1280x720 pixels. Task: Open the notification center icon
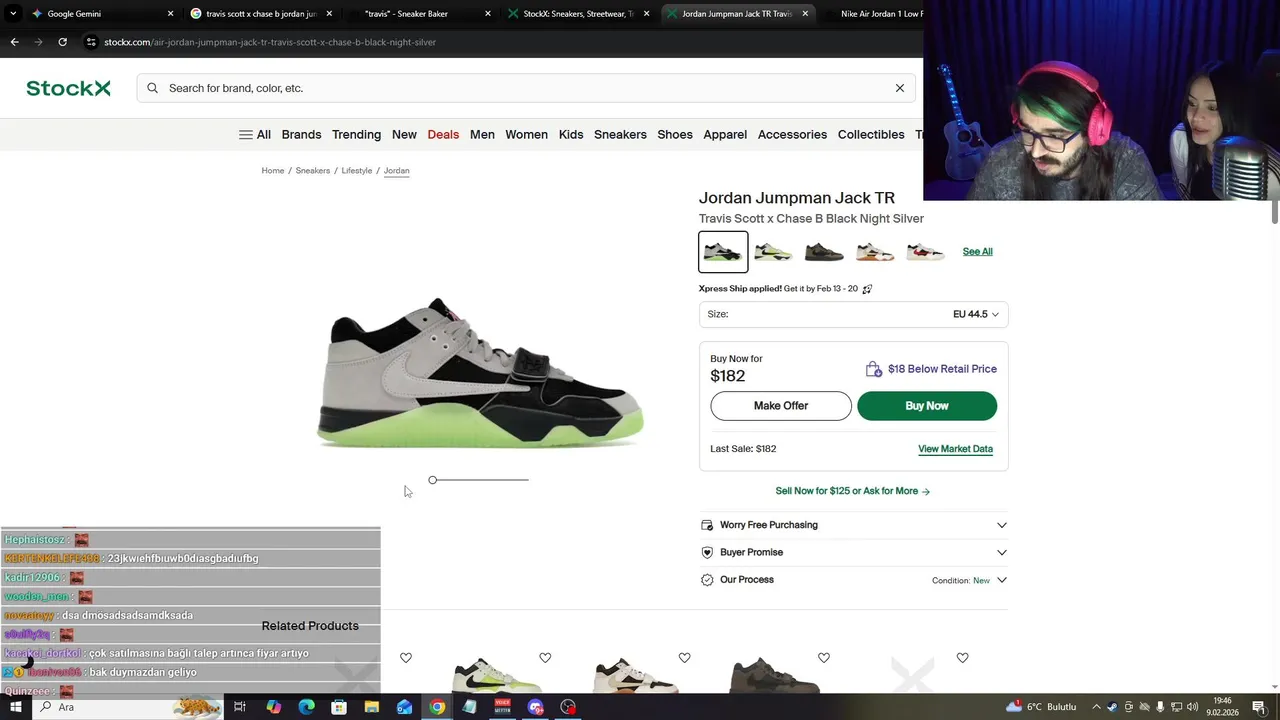coord(1259,707)
